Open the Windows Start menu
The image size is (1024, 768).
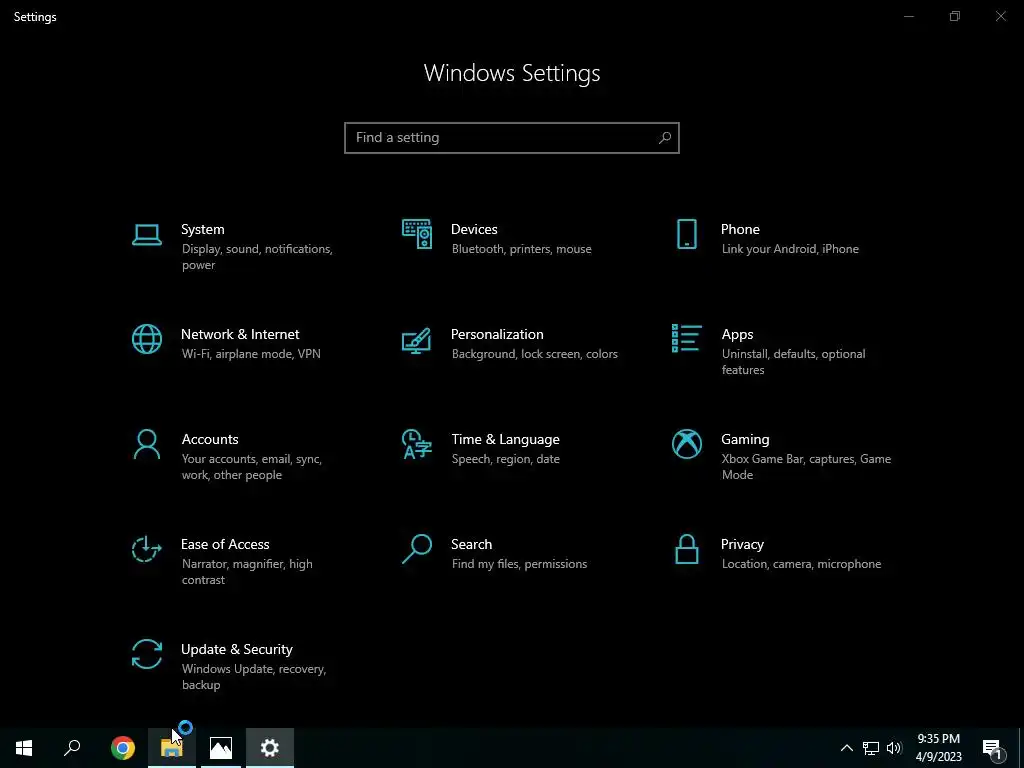coord(24,748)
